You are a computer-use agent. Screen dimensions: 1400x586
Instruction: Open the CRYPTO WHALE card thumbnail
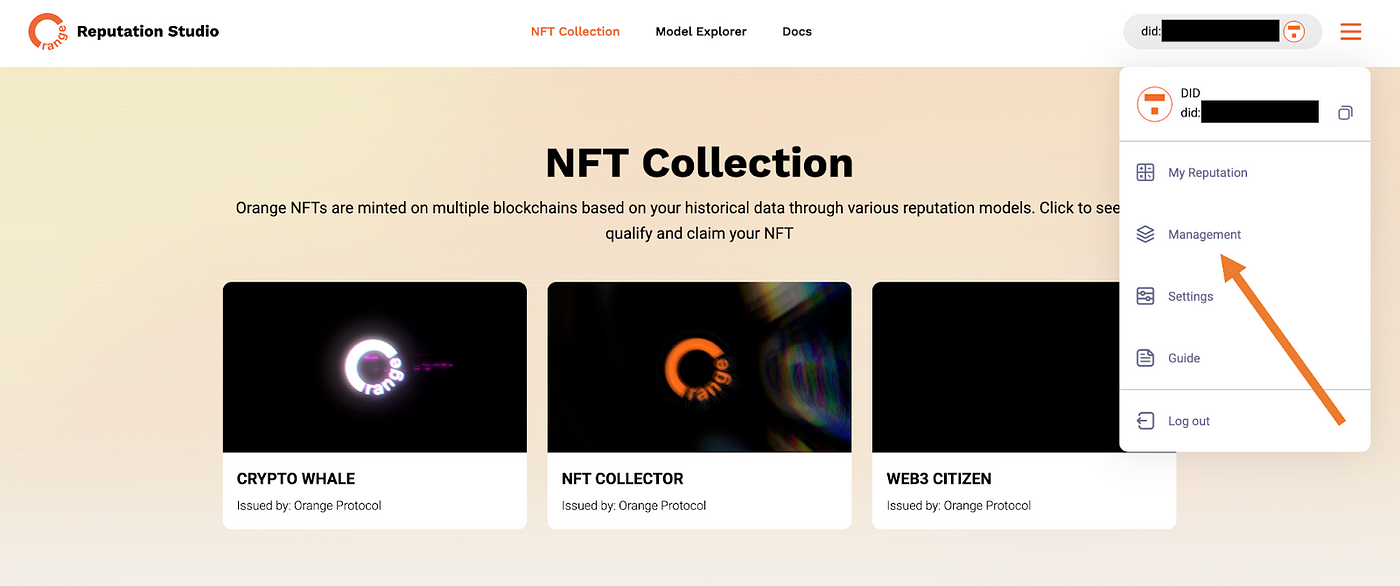point(375,367)
